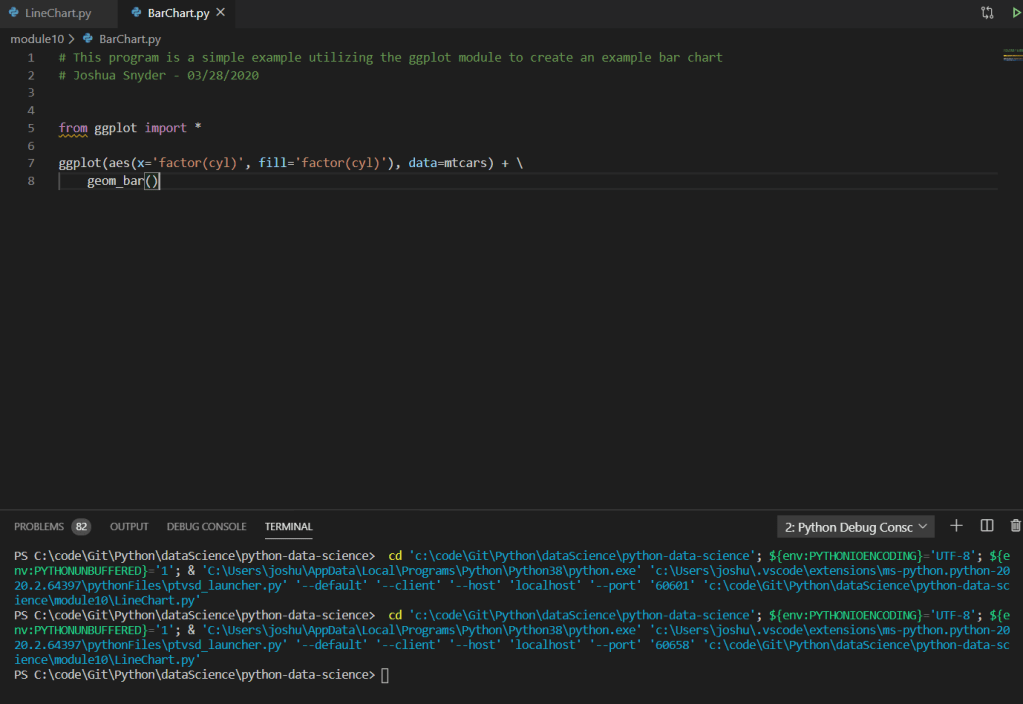Viewport: 1023px width, 704px height.
Task: Split the terminal using the split icon
Action: coord(987,526)
